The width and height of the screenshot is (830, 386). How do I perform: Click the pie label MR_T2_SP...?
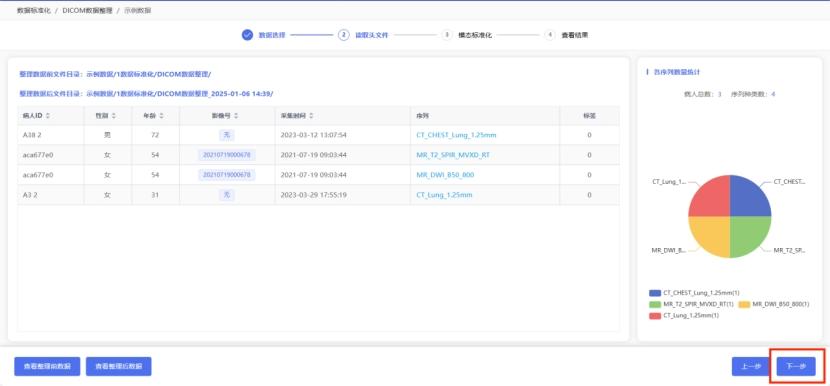pos(789,249)
